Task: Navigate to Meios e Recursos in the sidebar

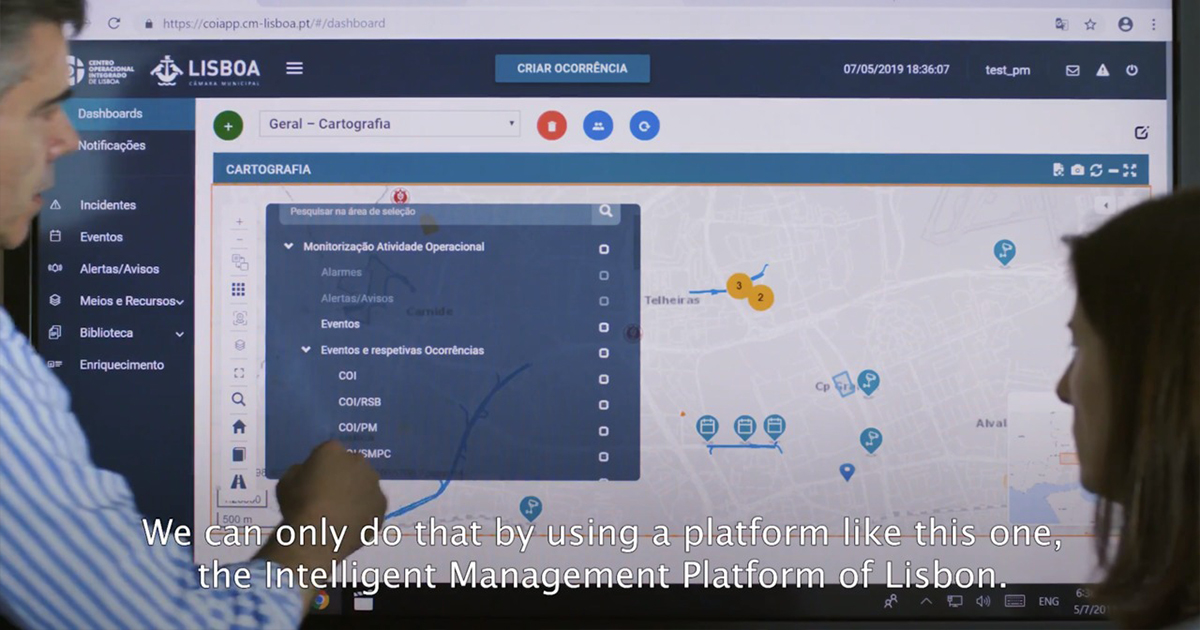Action: pos(127,300)
